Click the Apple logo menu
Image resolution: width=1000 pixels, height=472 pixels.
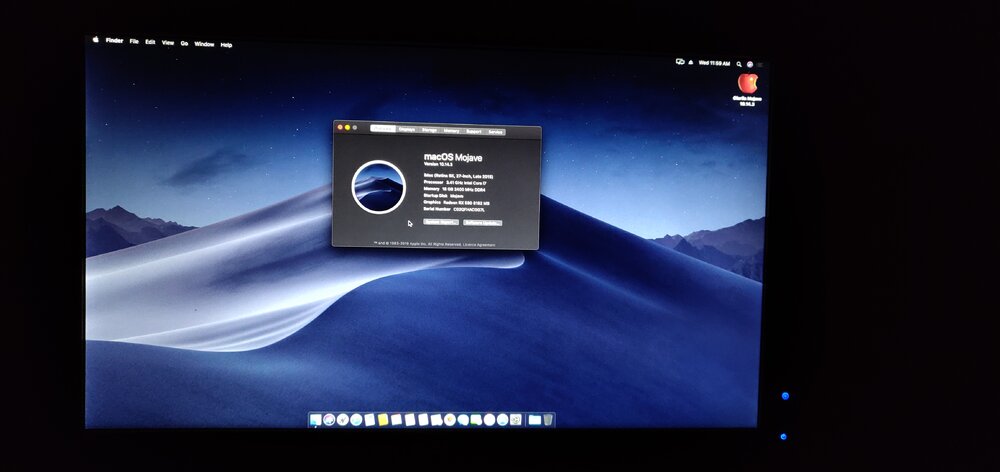tap(96, 41)
